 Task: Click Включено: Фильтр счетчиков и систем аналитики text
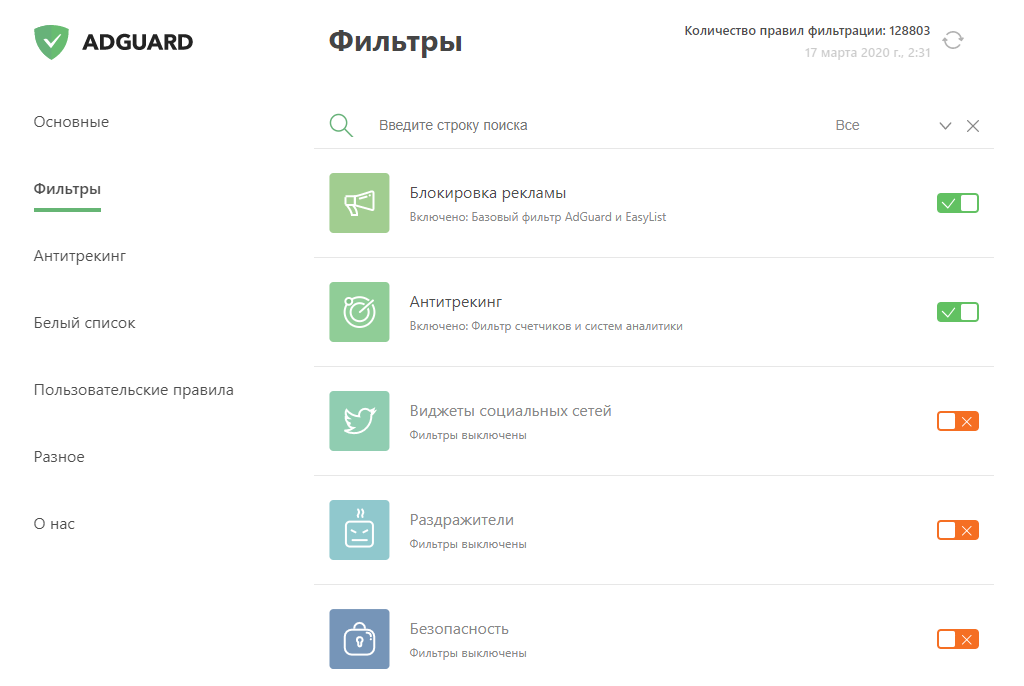pyautogui.click(x=546, y=326)
